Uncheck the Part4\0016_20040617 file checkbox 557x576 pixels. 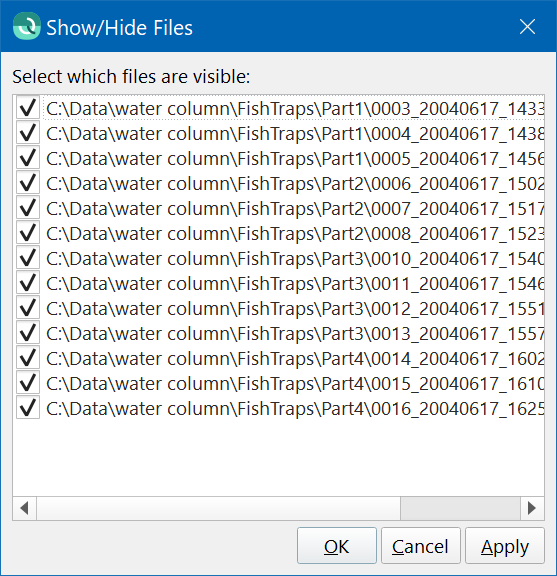(x=28, y=407)
